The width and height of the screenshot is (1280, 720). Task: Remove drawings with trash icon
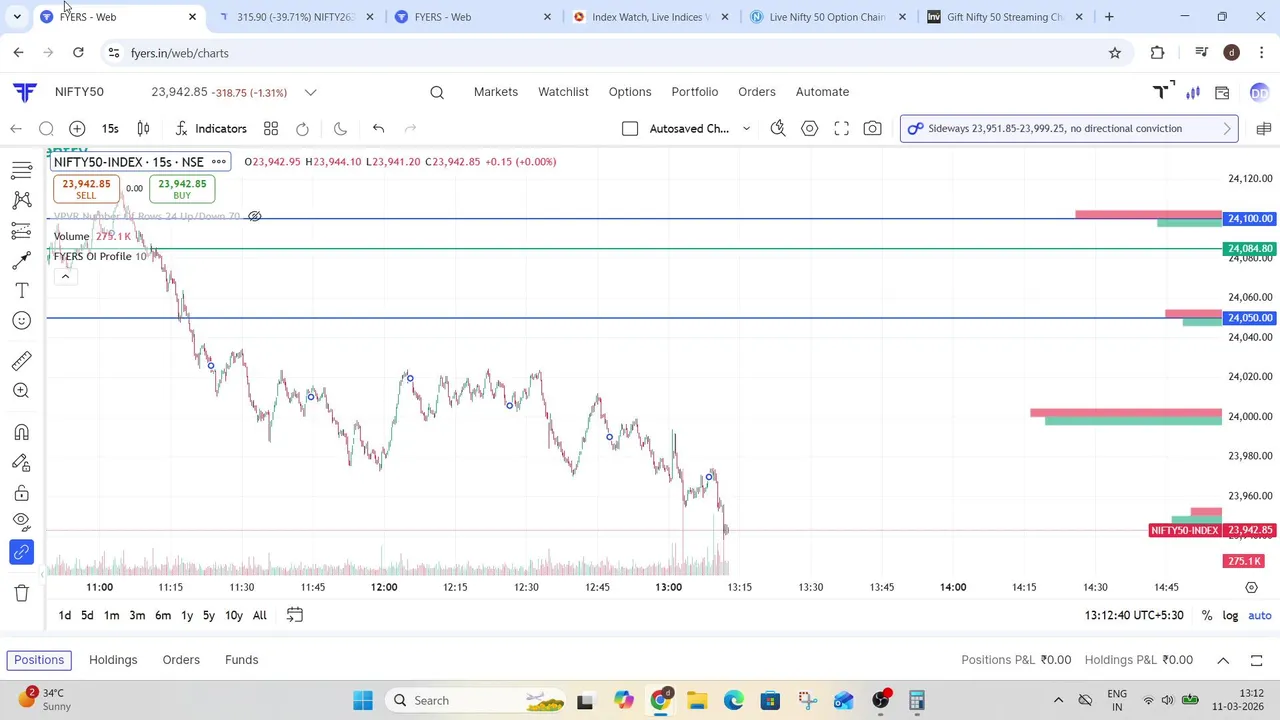pyautogui.click(x=21, y=593)
